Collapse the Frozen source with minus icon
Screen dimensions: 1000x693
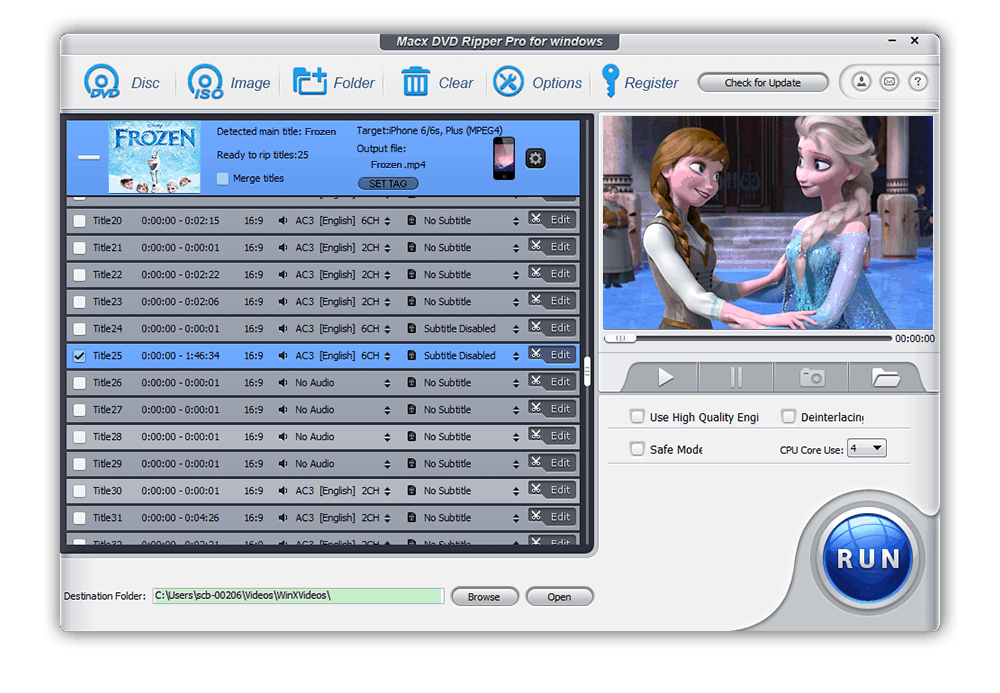tap(89, 157)
